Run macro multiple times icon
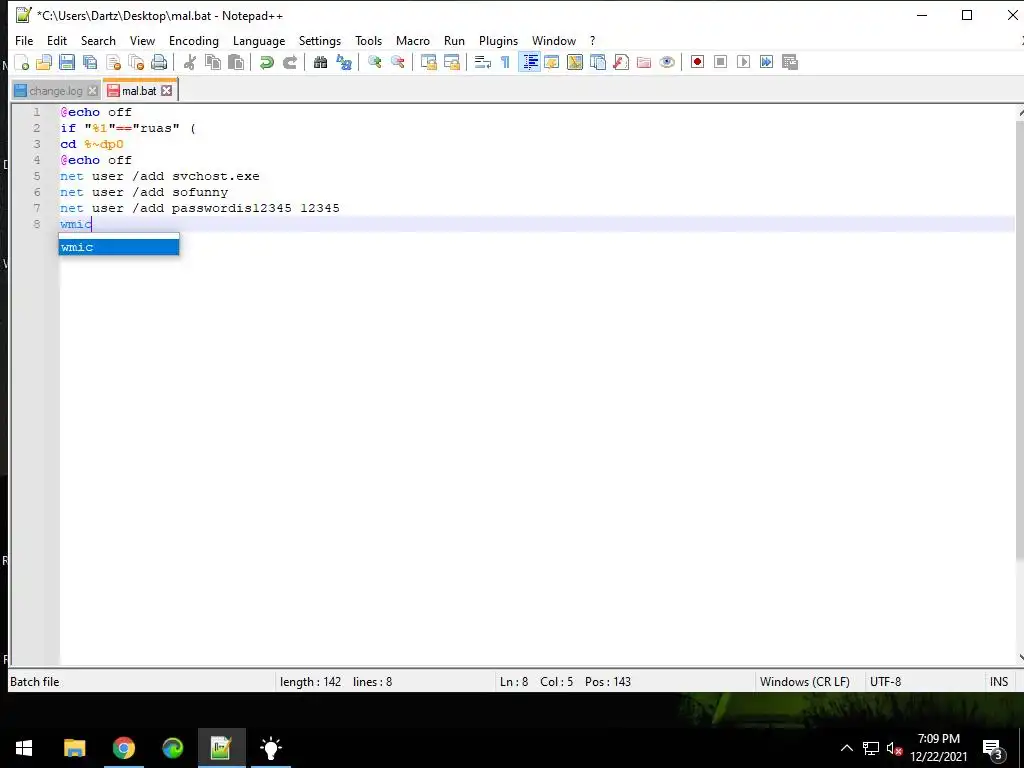The height and width of the screenshot is (768, 1024). coord(767,62)
